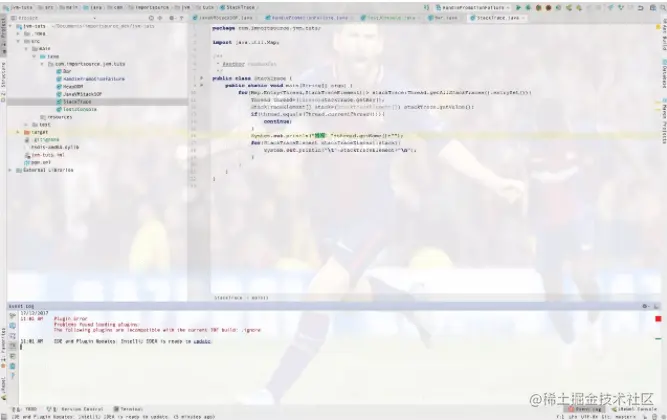Switch to StackTrace.java editor tab
The height and width of the screenshot is (420, 667).
point(495,18)
